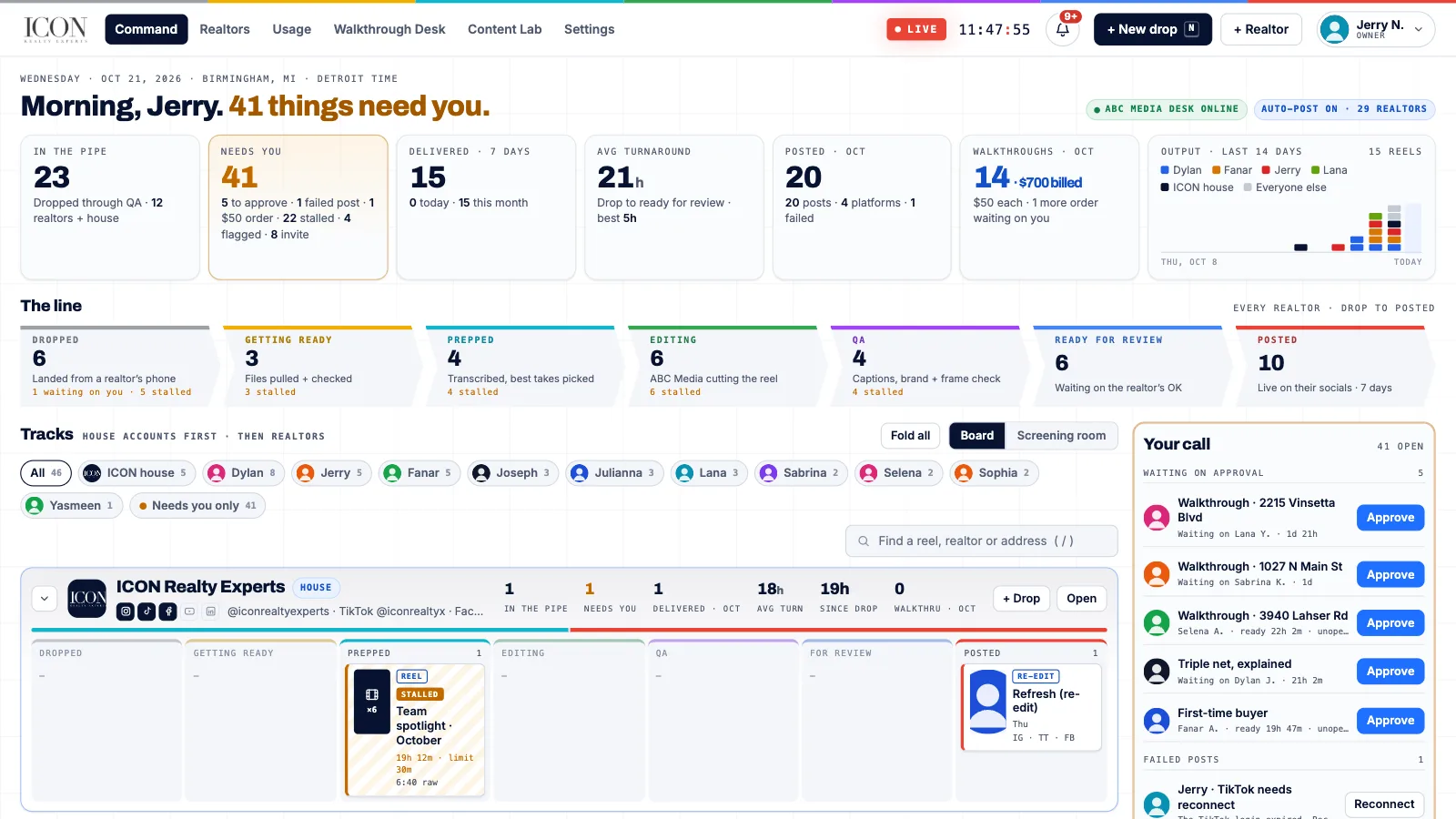Click the TikTok icon for ICON Realty Experts

[147, 612]
